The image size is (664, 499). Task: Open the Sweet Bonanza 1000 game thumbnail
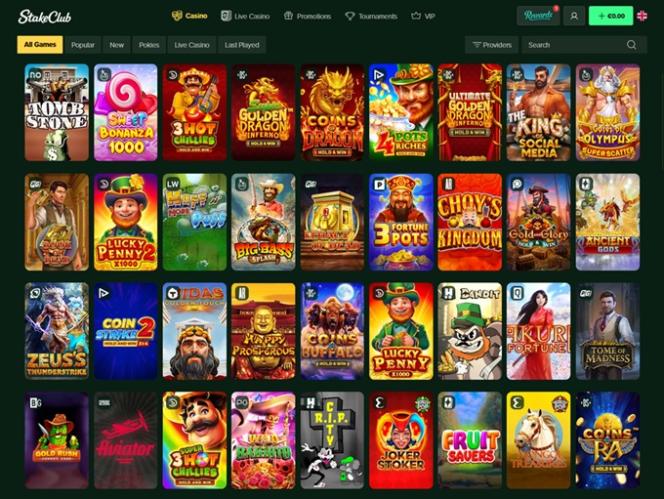(x=125, y=113)
